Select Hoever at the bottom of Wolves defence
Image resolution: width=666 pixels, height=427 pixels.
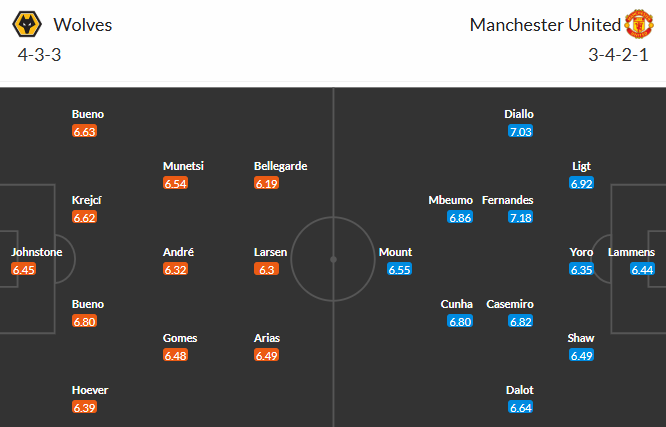(x=90, y=390)
